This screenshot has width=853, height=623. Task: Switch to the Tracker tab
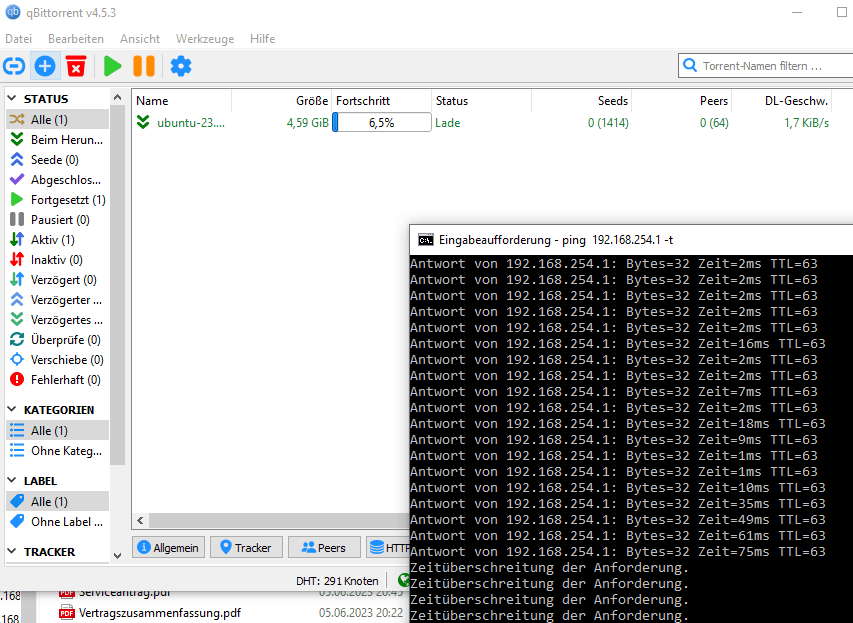tap(244, 548)
